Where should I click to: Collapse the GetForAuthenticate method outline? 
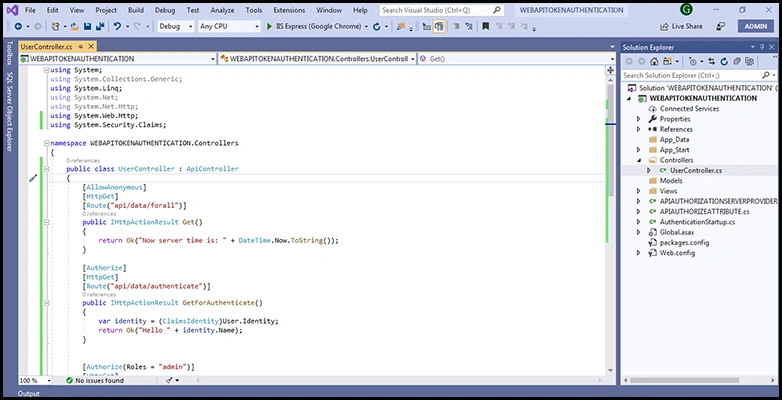click(47, 303)
